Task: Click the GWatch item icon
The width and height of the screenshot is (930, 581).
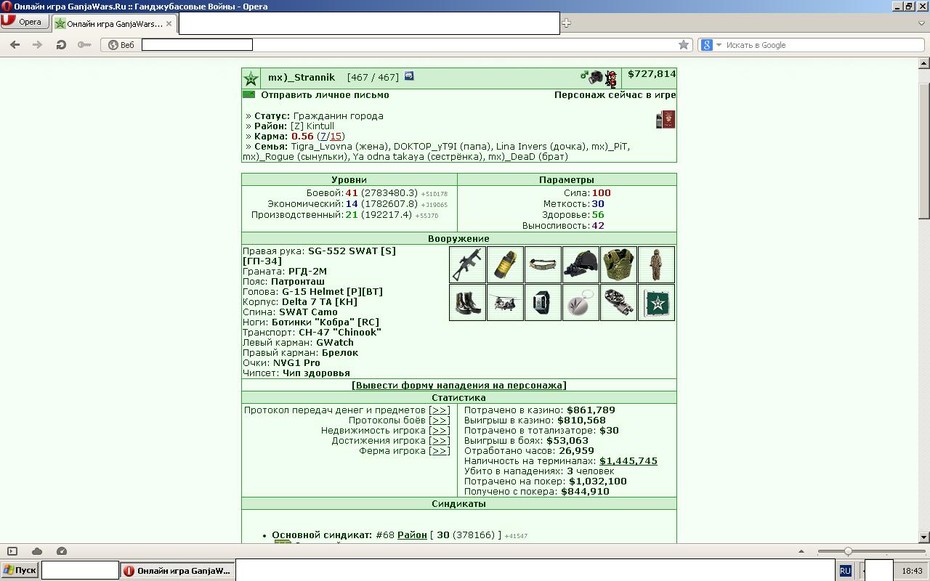Action: point(543,302)
